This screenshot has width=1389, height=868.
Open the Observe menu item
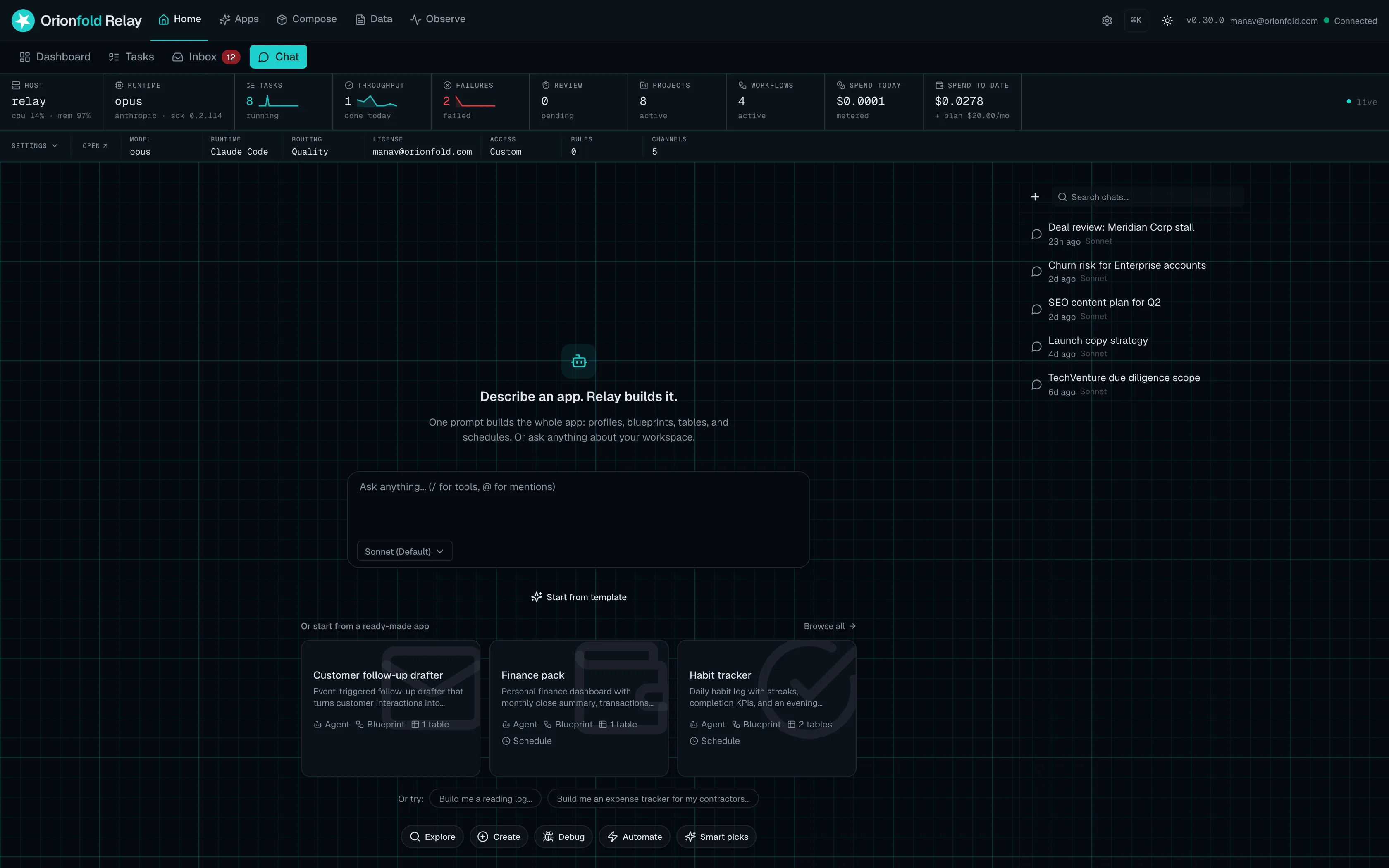tap(438, 19)
